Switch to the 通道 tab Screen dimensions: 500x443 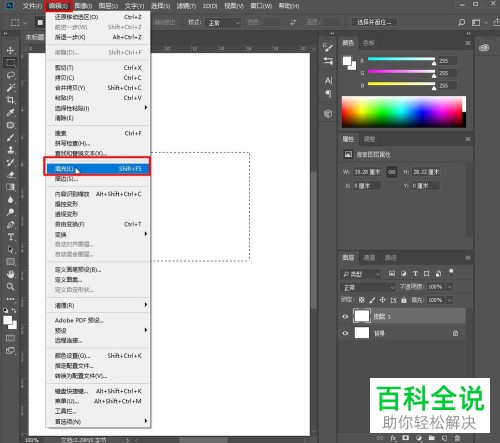[369, 258]
